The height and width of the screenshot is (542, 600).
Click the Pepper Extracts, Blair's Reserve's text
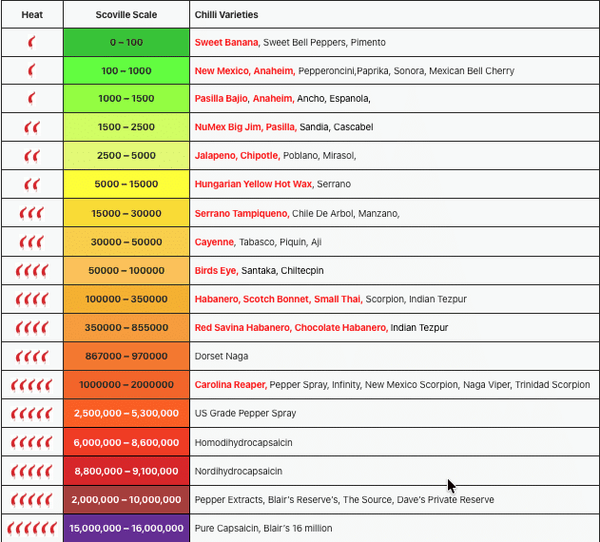(x=267, y=500)
